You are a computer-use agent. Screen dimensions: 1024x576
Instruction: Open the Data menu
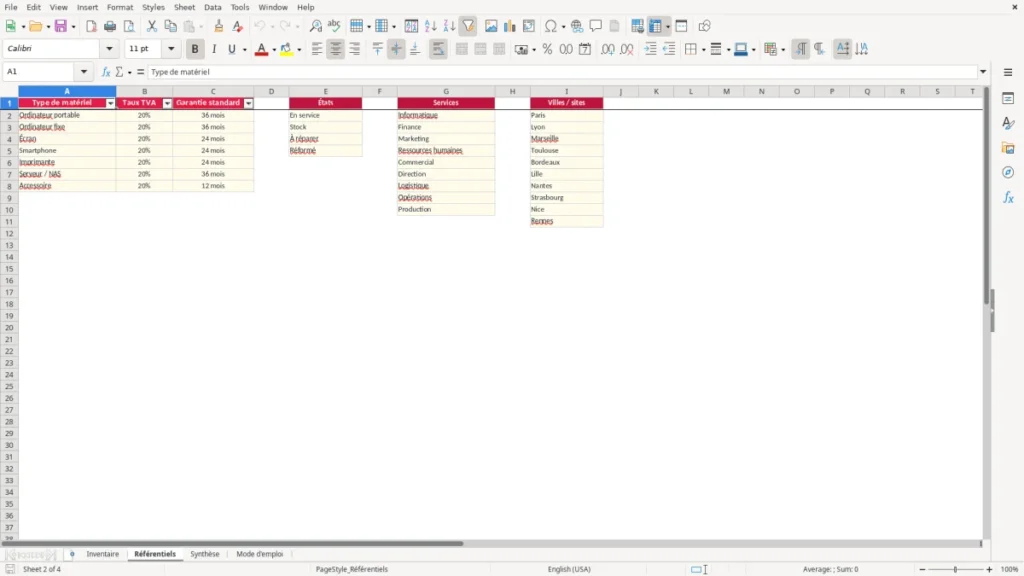[x=212, y=7]
